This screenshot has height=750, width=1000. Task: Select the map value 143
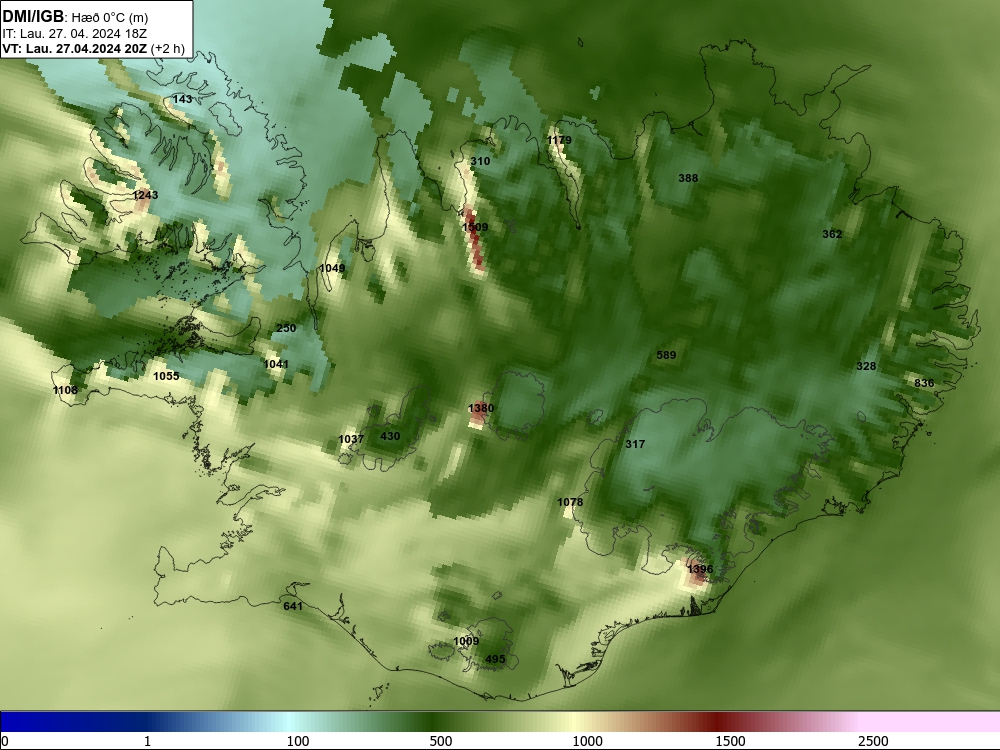(x=182, y=99)
